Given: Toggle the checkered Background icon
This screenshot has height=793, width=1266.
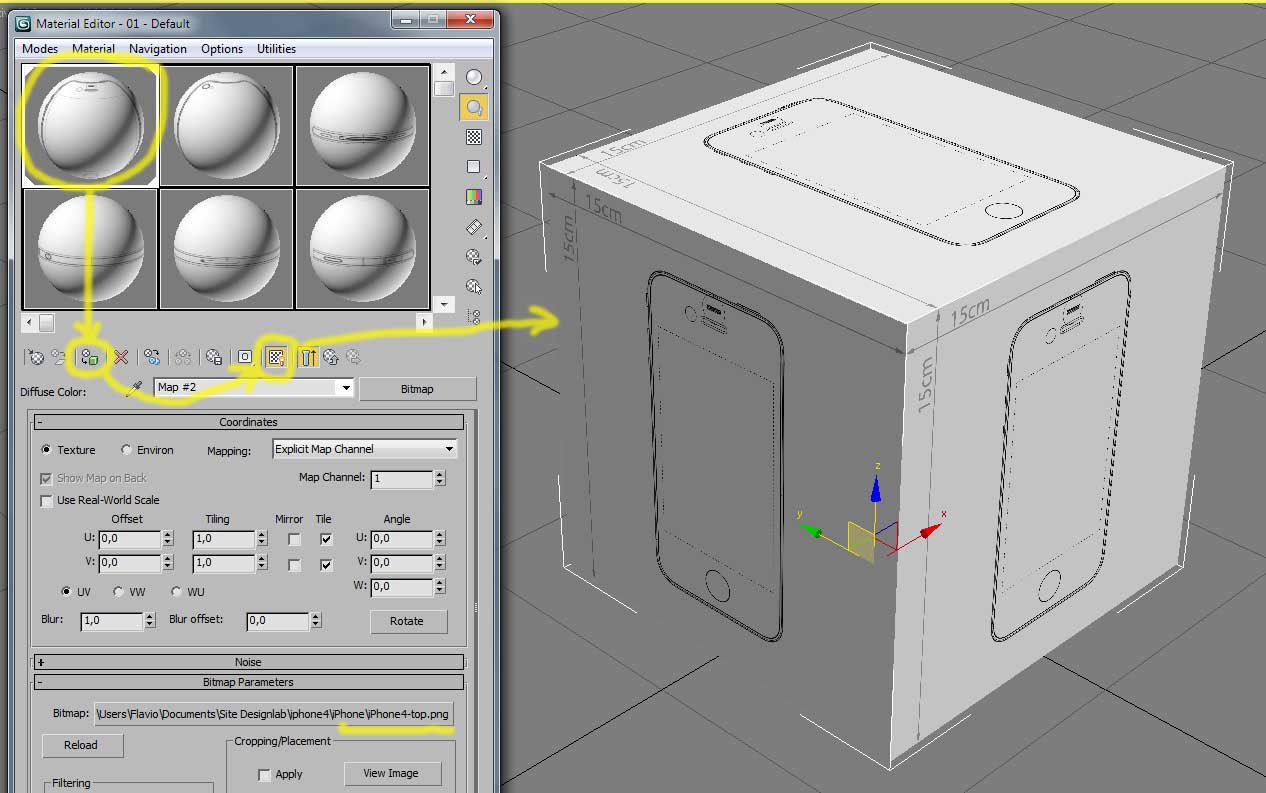Looking at the screenshot, I should tap(474, 137).
